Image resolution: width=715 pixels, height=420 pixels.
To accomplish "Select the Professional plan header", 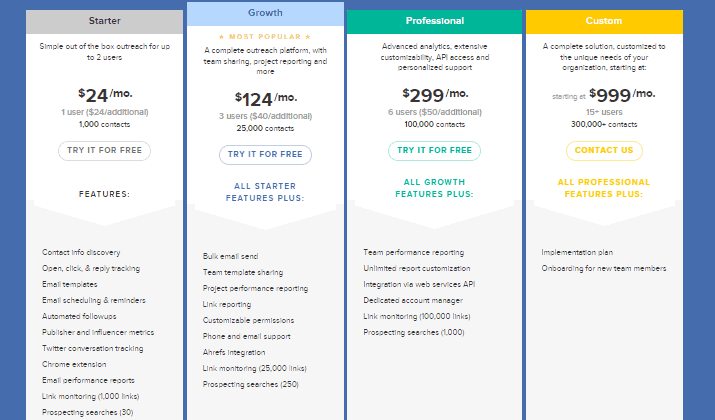I will pos(434,21).
